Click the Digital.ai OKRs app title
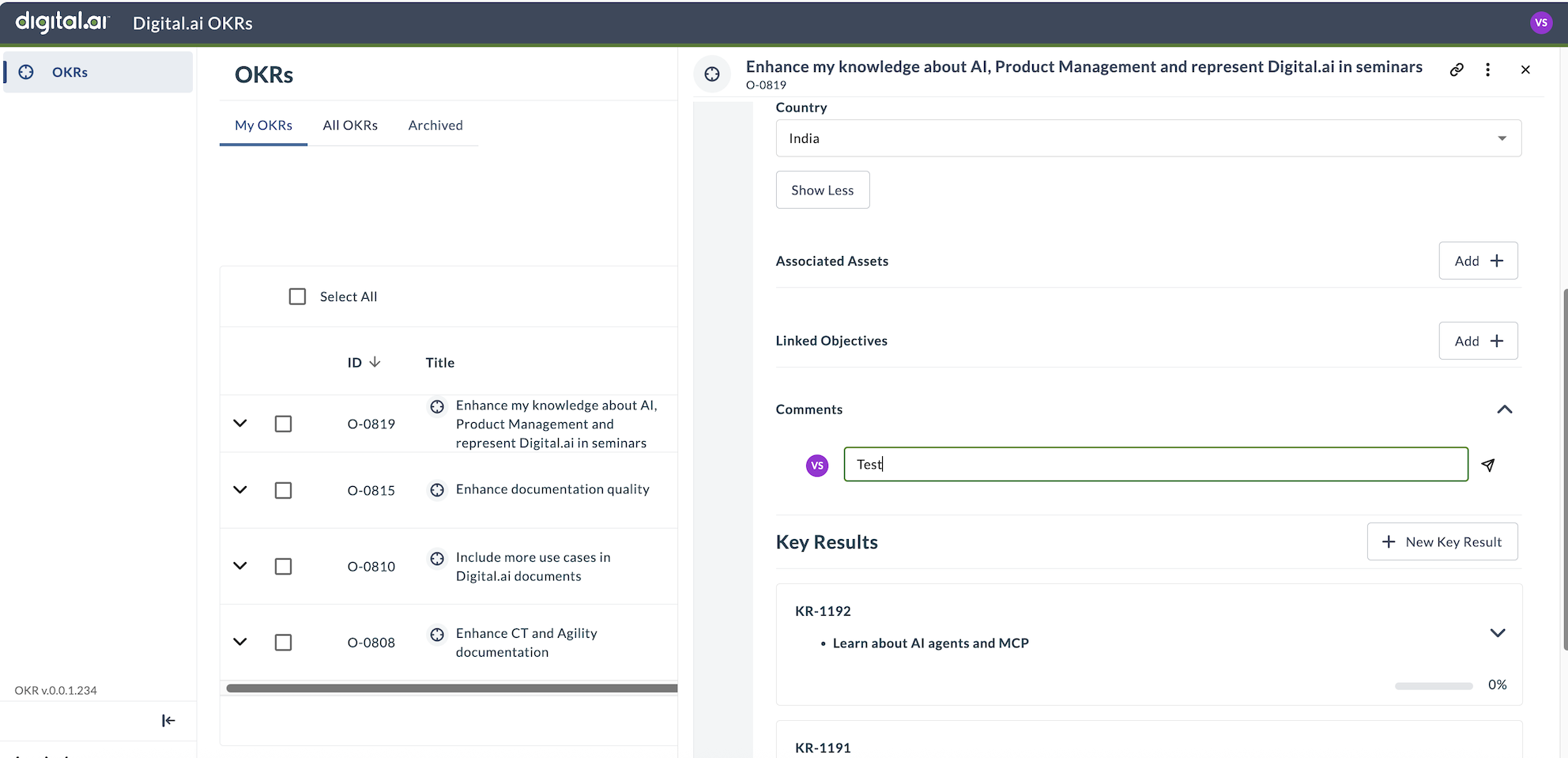The width and height of the screenshot is (1568, 758). 193,23
